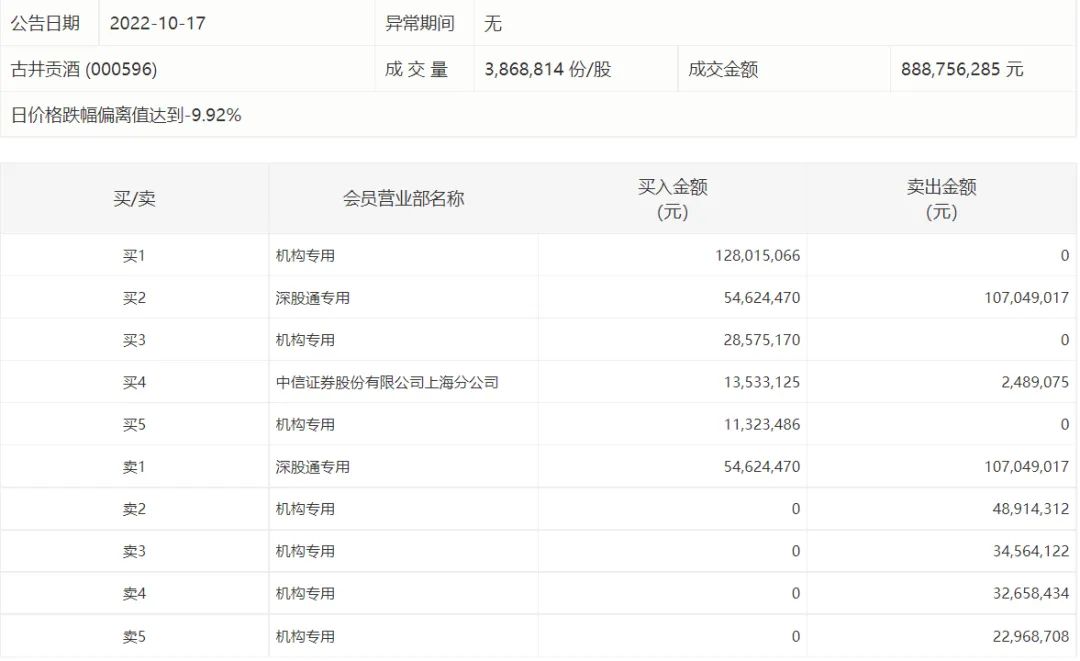Click 深股通专用 in the 卖1 row

[313, 467]
